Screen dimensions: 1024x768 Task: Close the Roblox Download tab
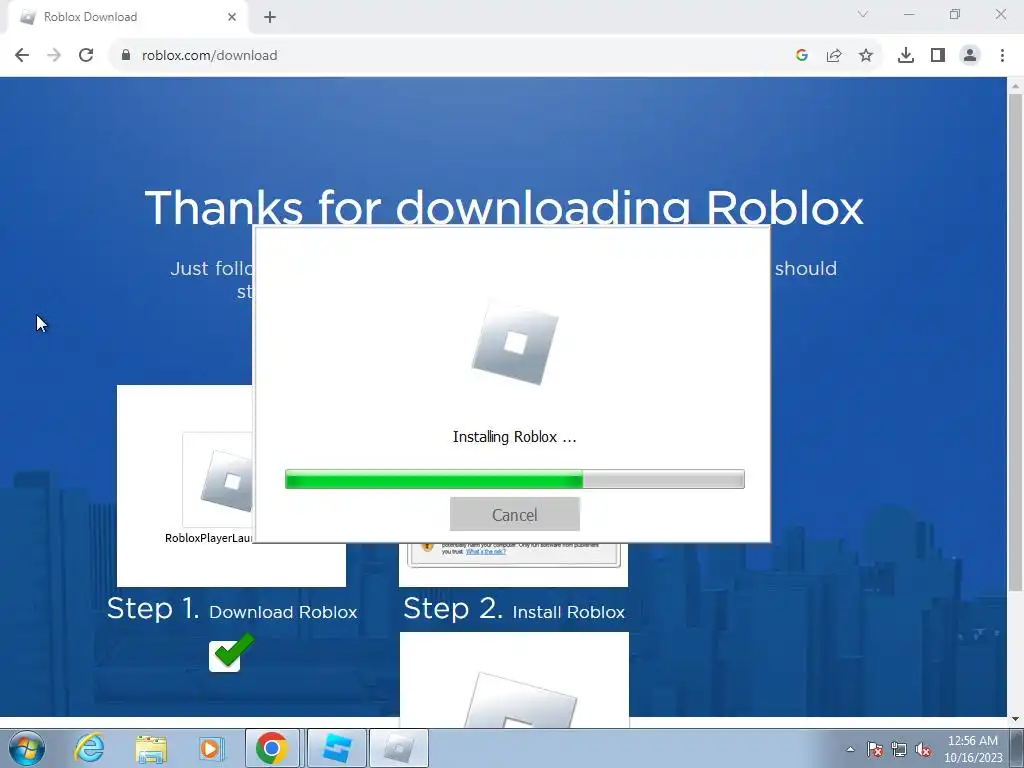(x=232, y=17)
